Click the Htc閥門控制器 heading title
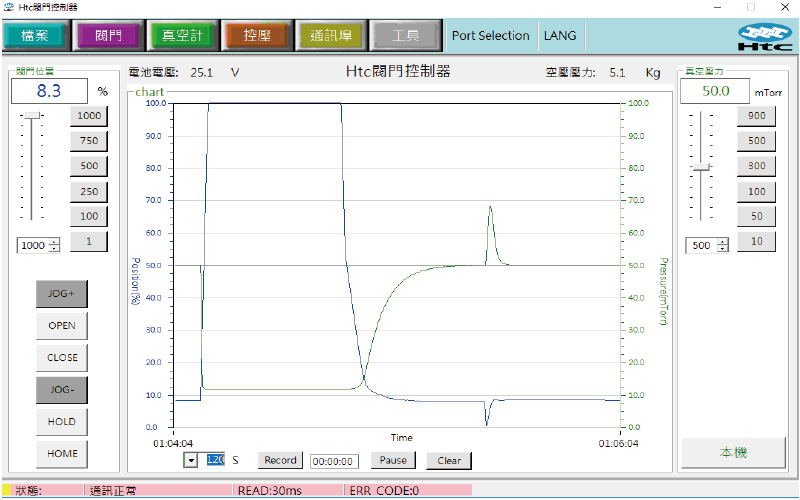The image size is (800, 500). (398, 71)
